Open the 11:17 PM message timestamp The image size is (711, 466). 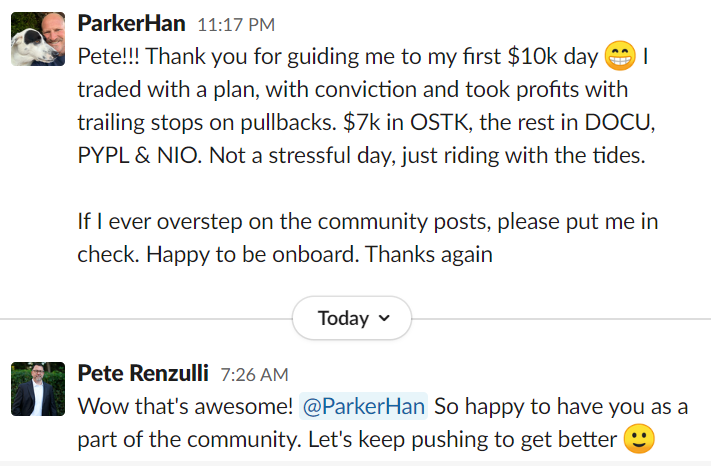[x=236, y=25]
